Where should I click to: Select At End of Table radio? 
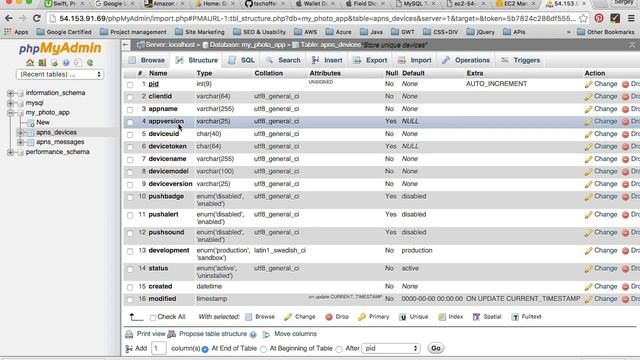[x=205, y=349]
